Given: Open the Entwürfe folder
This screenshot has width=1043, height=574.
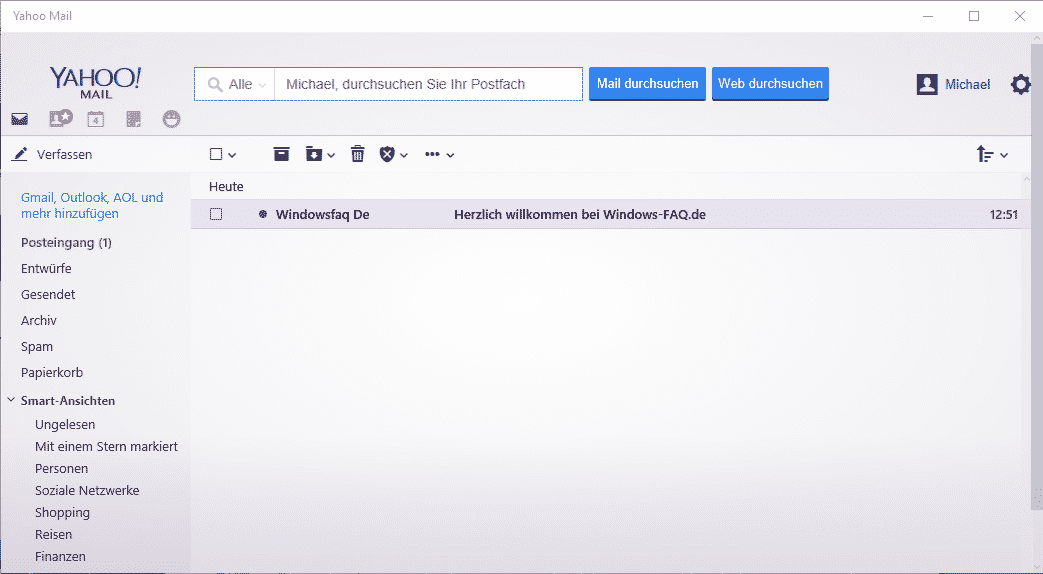Looking at the screenshot, I should (x=46, y=269).
